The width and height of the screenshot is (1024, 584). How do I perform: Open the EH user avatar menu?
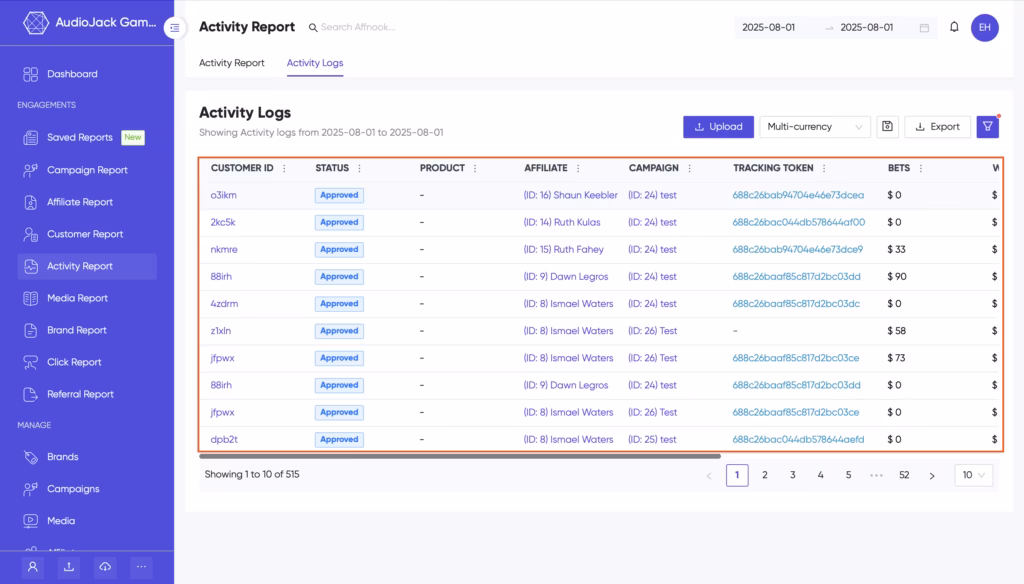pos(984,27)
